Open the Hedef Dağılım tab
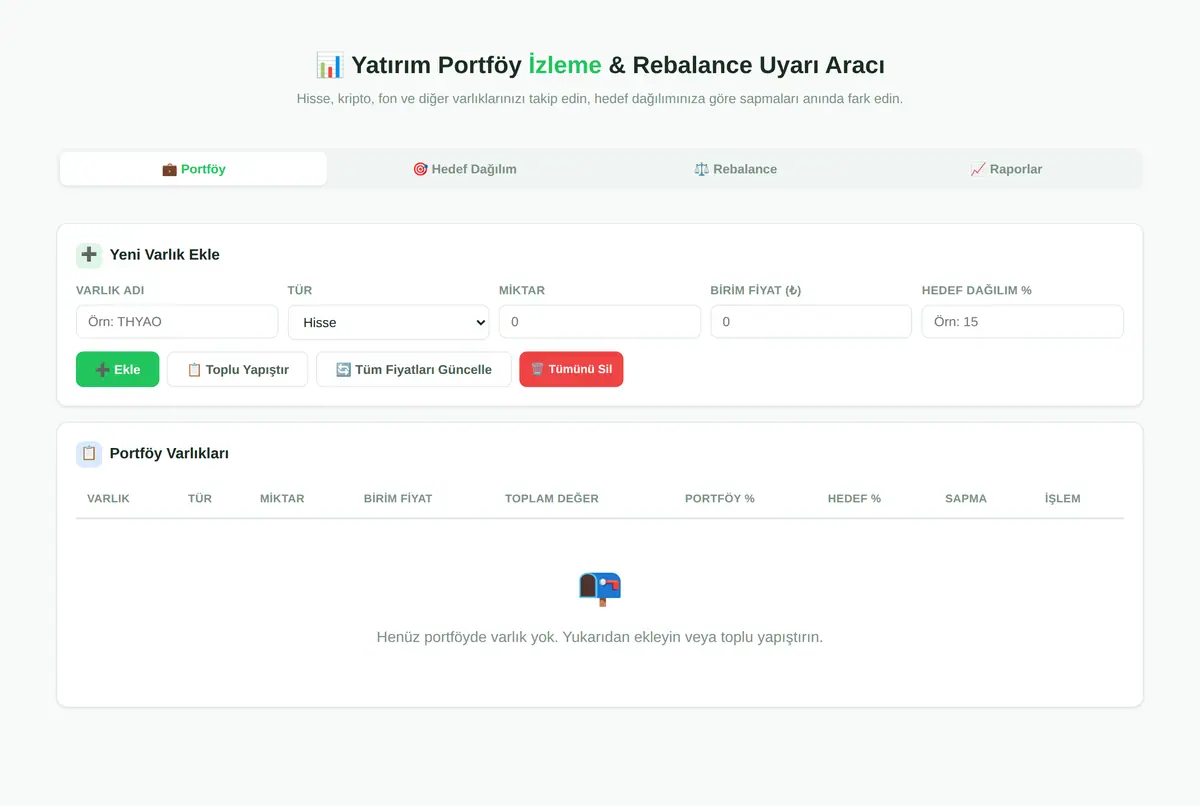 coord(464,169)
